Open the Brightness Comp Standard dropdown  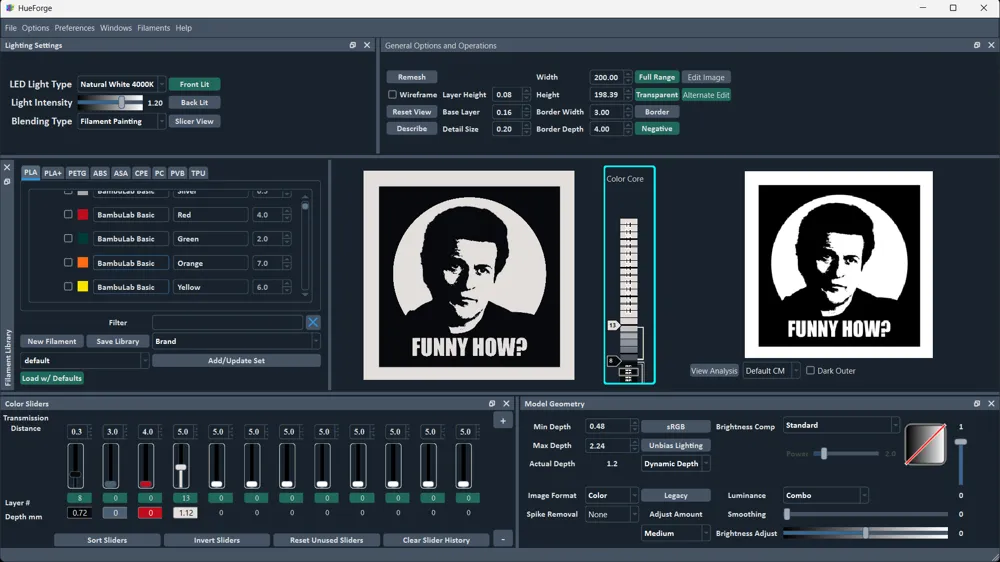841,425
